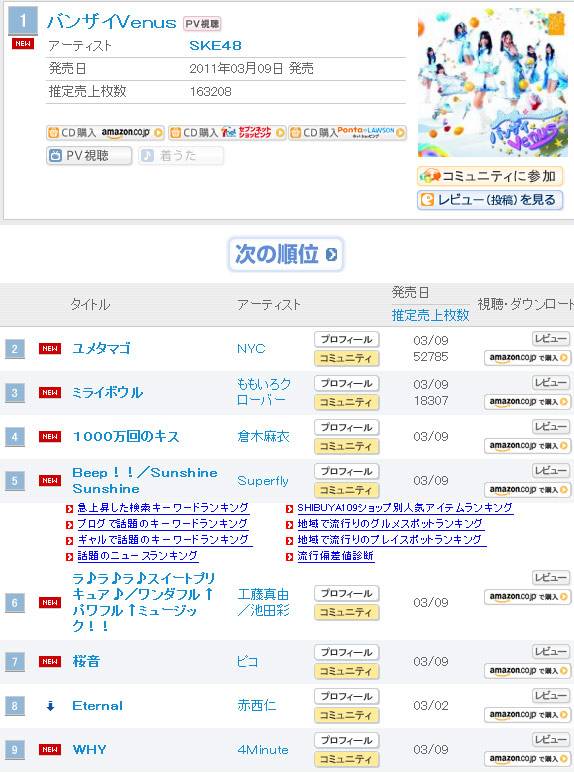Open the セブンネットショッピング CD purchase button
Image resolution: width=574 pixels, height=773 pixels.
pyautogui.click(x=227, y=133)
